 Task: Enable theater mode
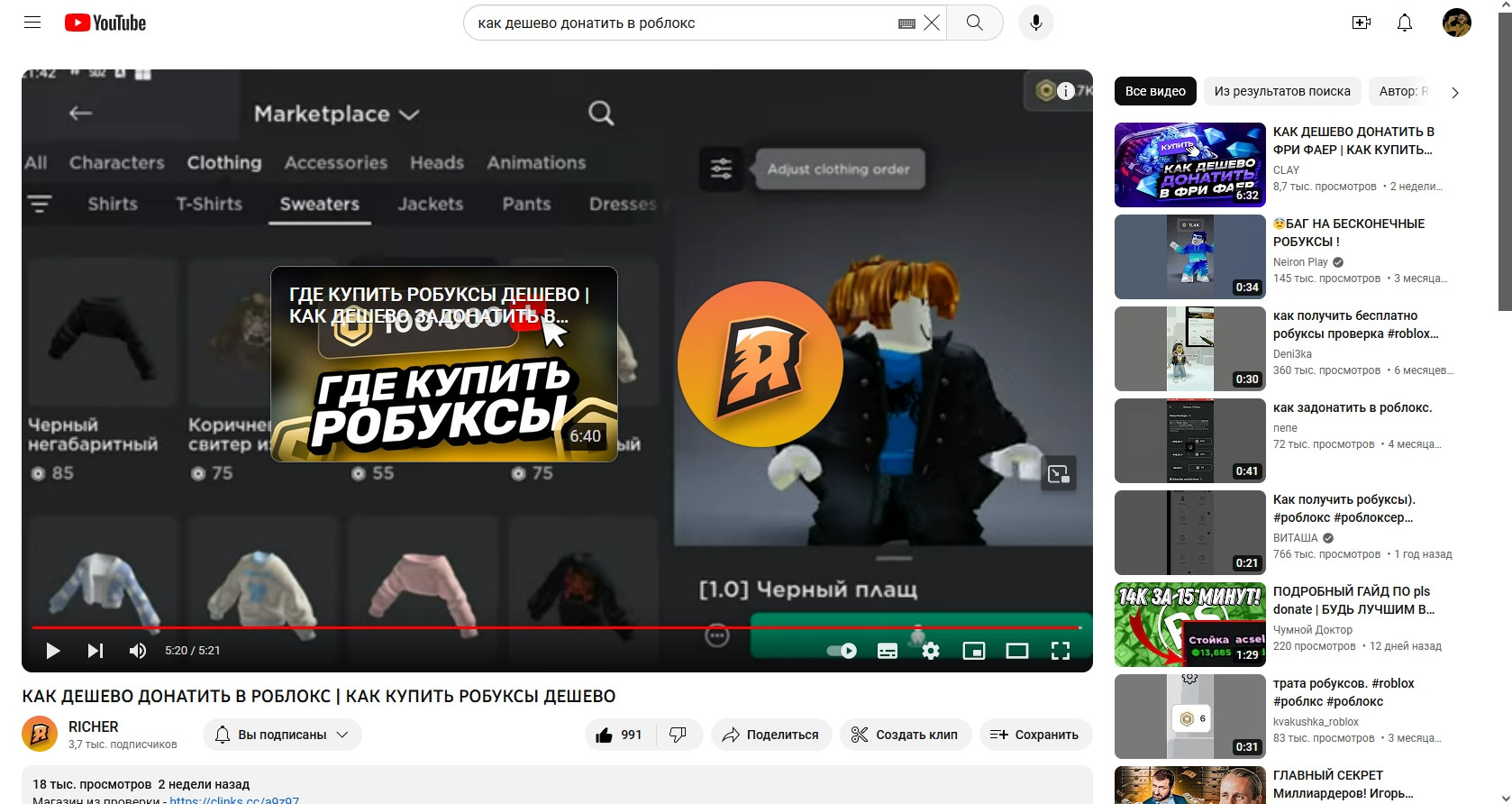coord(1017,651)
